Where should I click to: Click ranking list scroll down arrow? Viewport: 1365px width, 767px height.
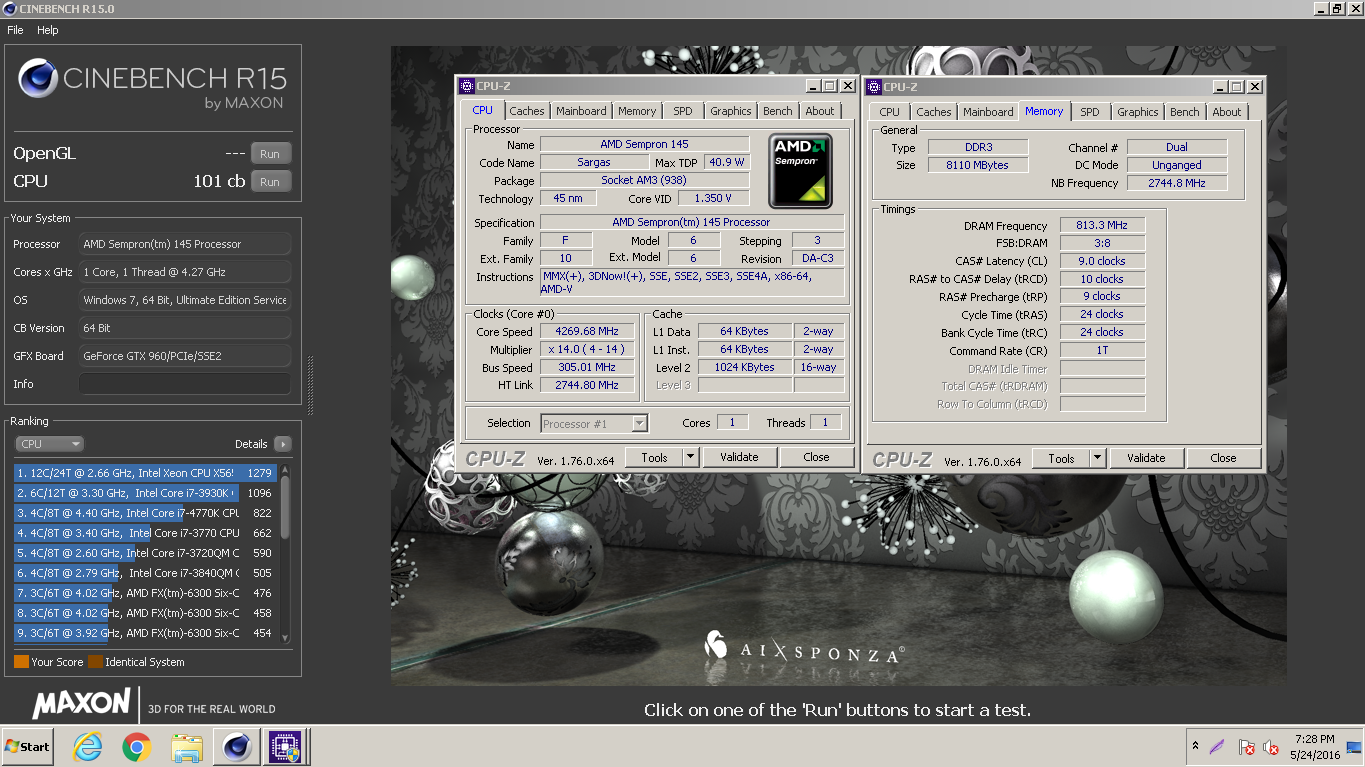(x=285, y=638)
